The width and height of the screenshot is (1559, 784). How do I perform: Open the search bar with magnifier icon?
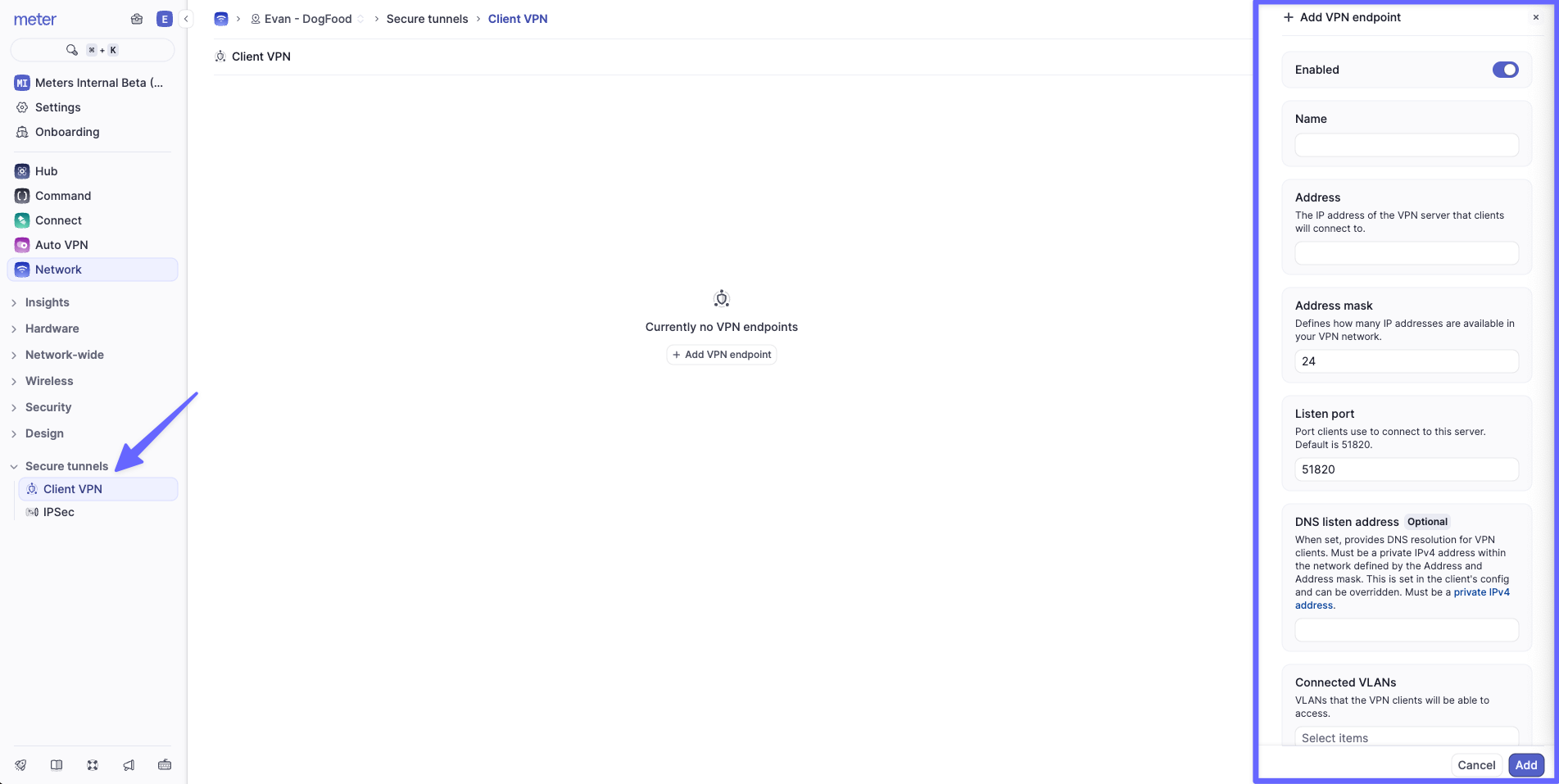[x=93, y=50]
